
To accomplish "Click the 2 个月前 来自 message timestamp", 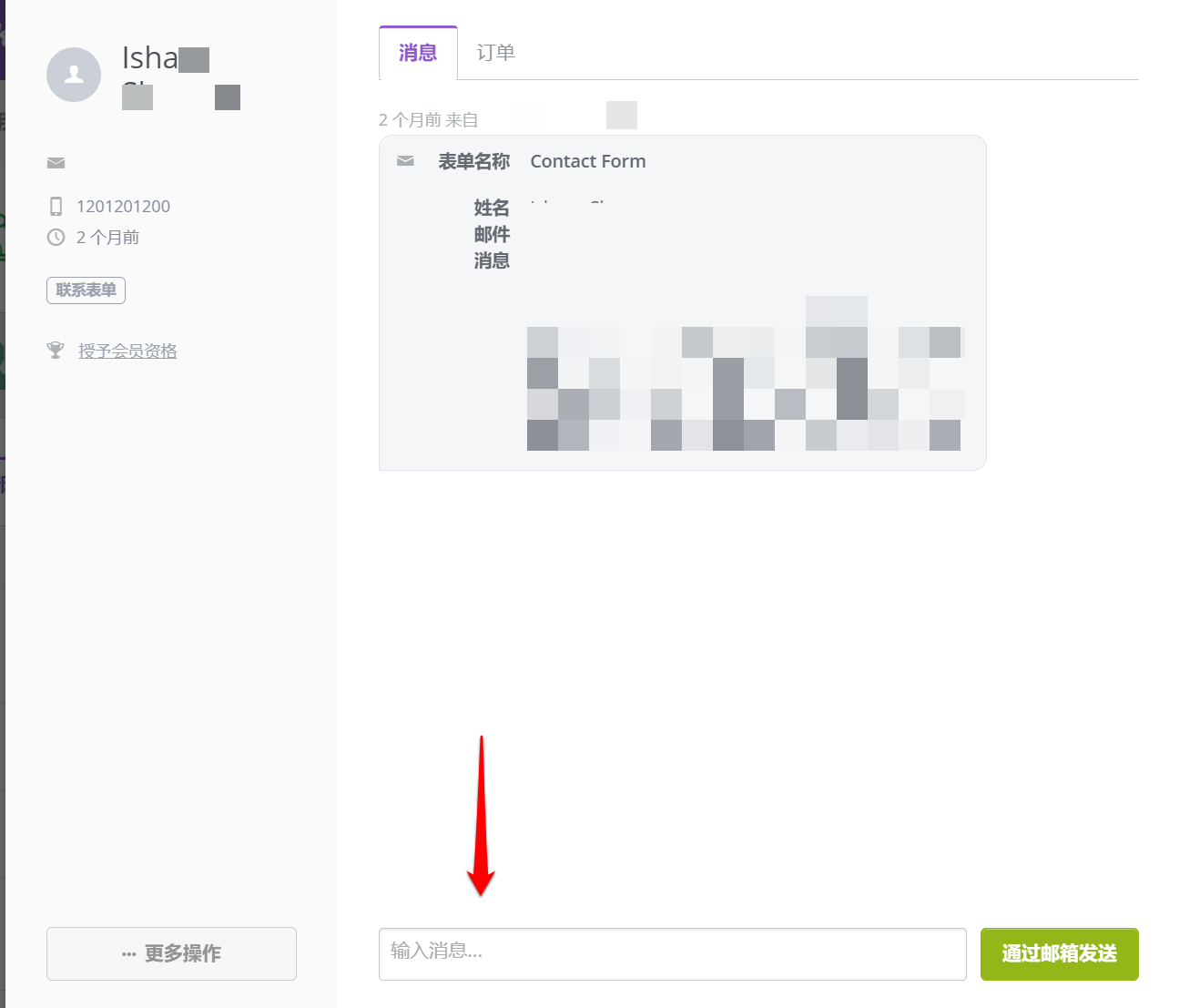I will pyautogui.click(x=428, y=120).
